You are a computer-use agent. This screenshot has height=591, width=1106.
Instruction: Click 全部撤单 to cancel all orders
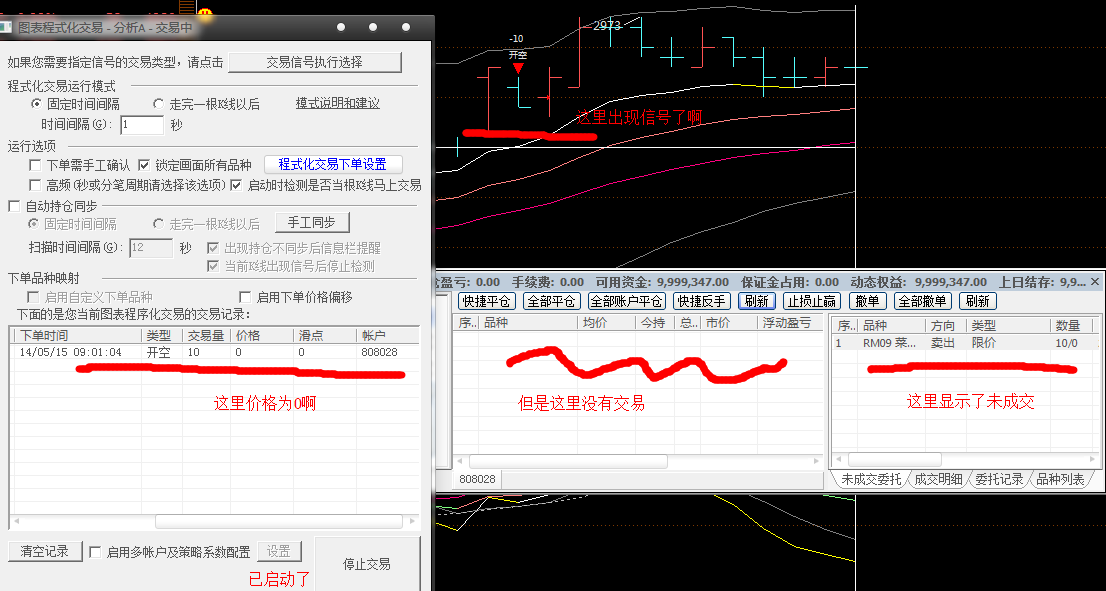click(x=922, y=301)
